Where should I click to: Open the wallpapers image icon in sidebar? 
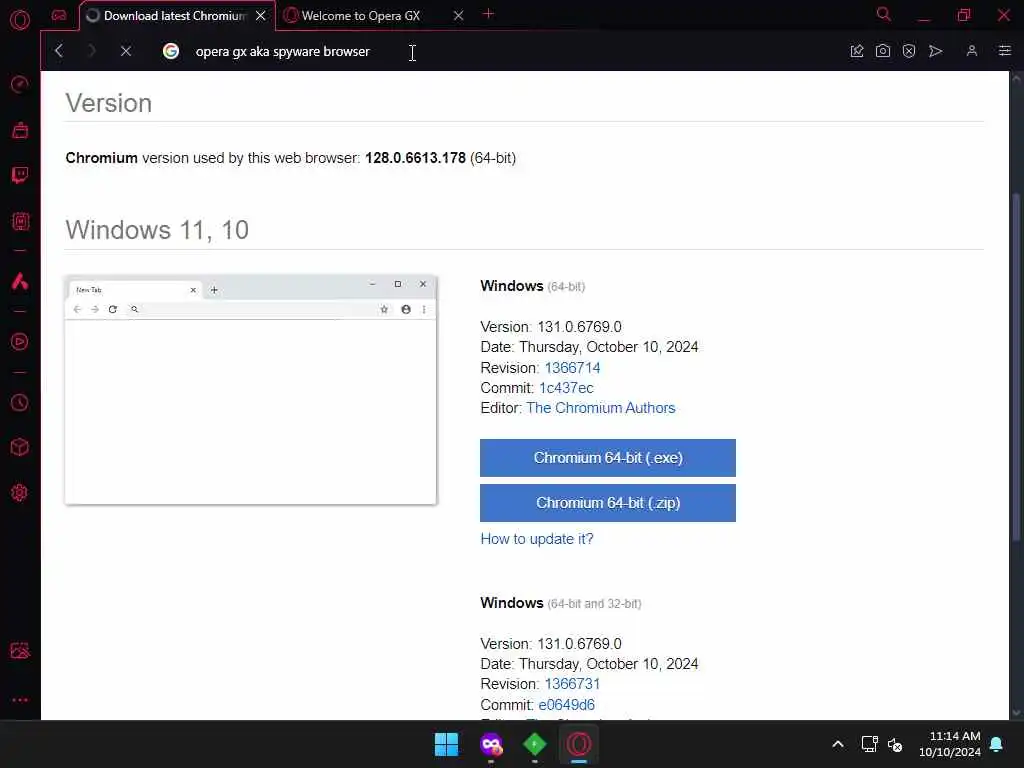pyautogui.click(x=20, y=650)
